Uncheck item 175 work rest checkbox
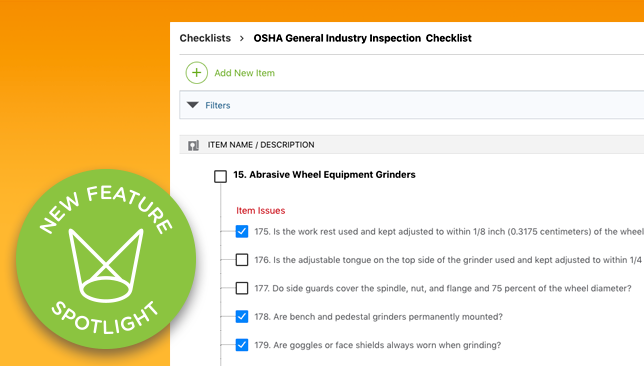Screen dimensions: 644x366 242,231
